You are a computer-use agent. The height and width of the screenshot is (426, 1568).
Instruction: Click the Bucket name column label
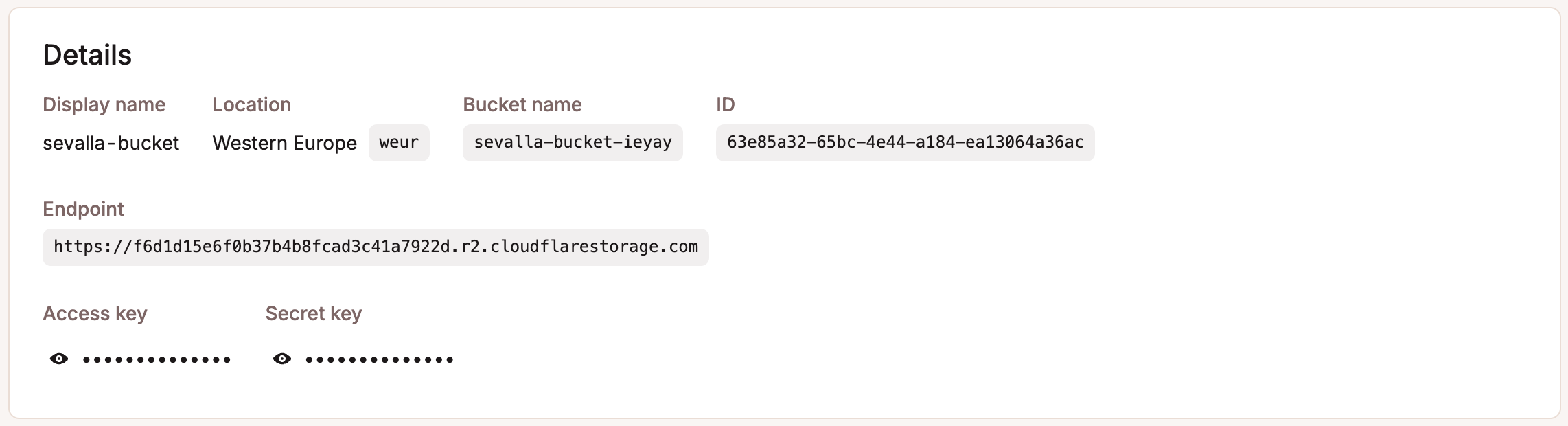pos(522,104)
